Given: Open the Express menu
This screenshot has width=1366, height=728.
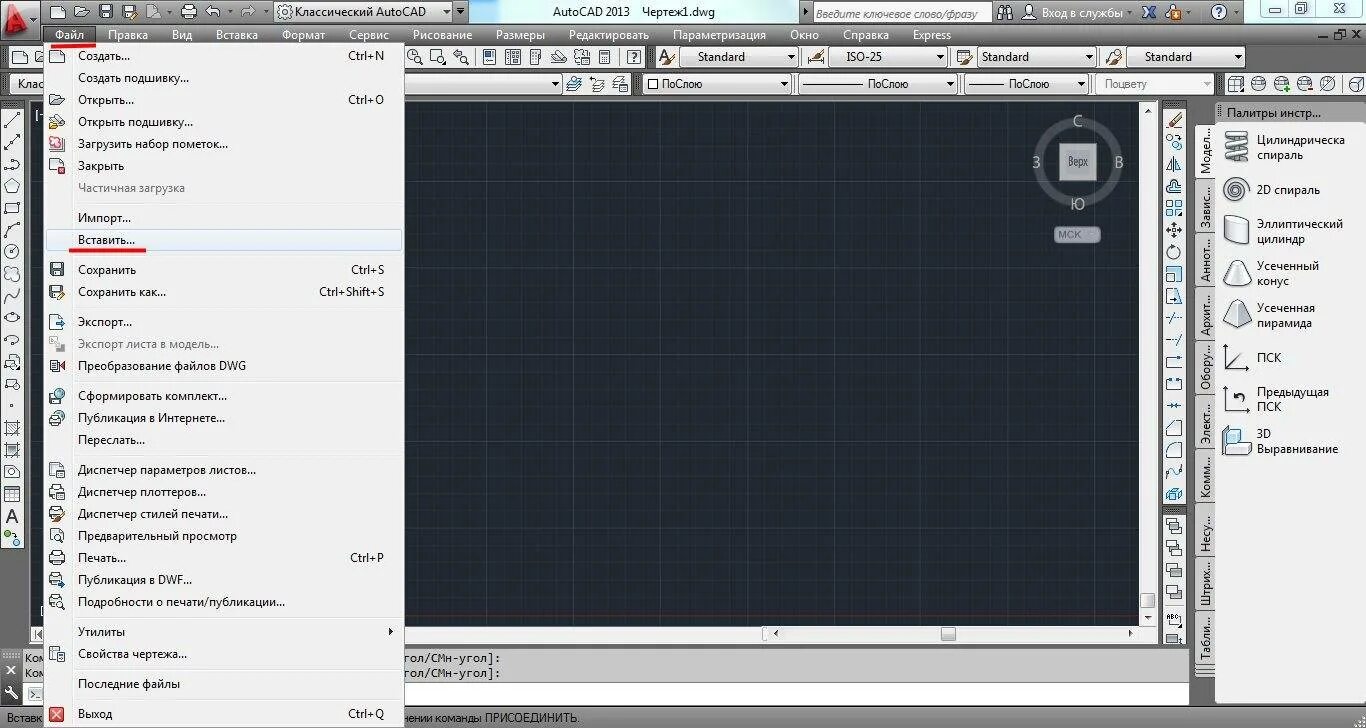Looking at the screenshot, I should point(932,35).
